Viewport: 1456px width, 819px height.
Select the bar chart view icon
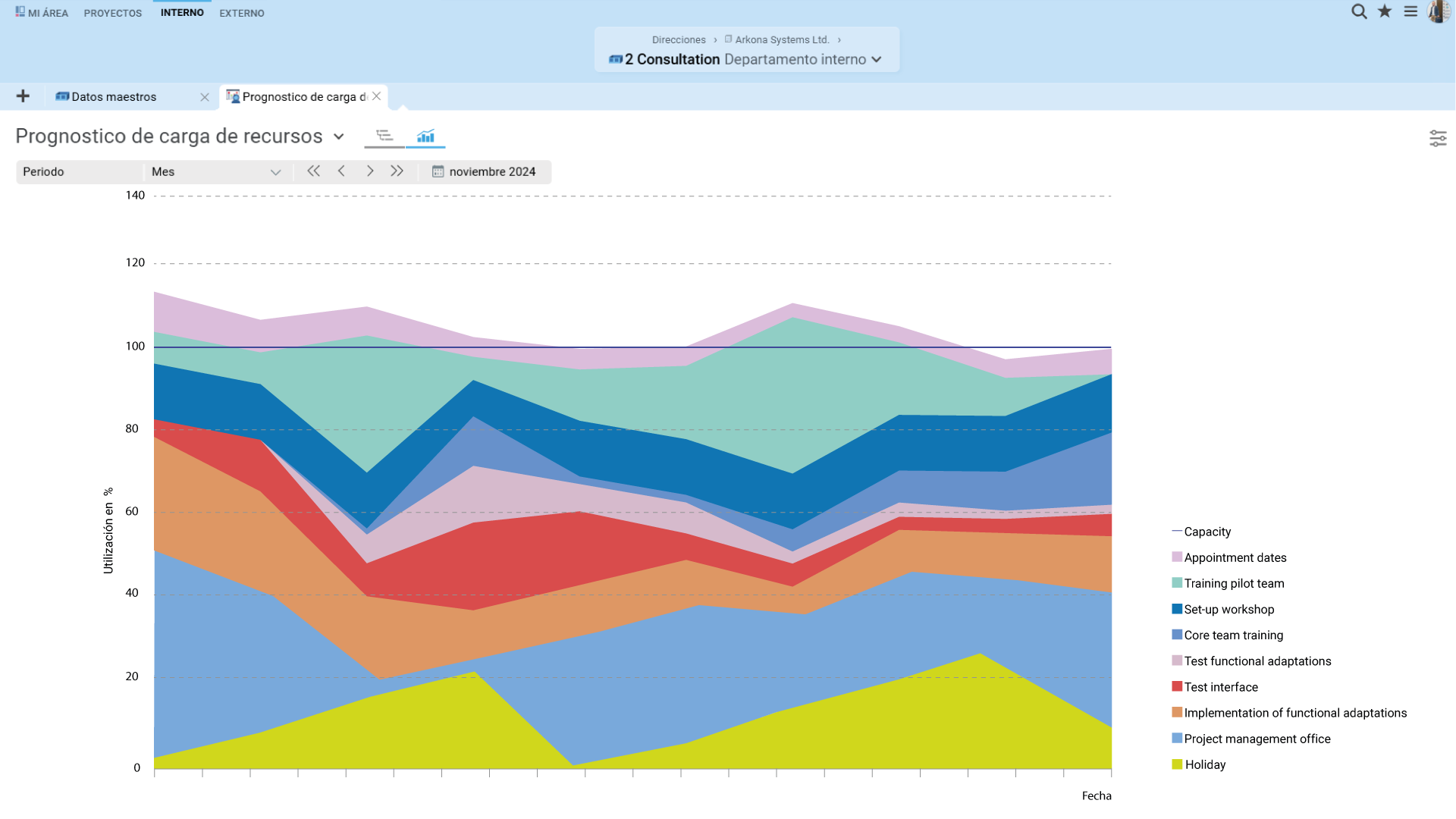(x=425, y=136)
